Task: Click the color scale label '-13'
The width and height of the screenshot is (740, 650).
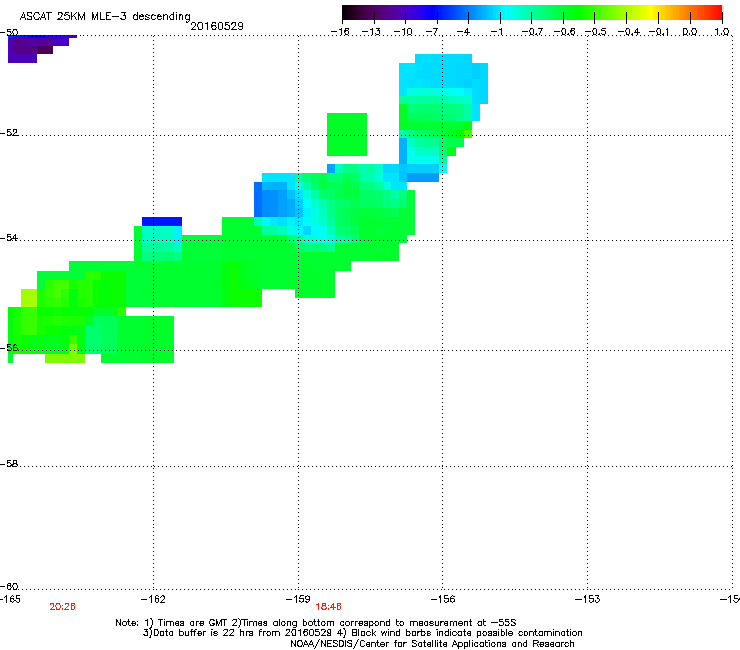Action: point(371,32)
